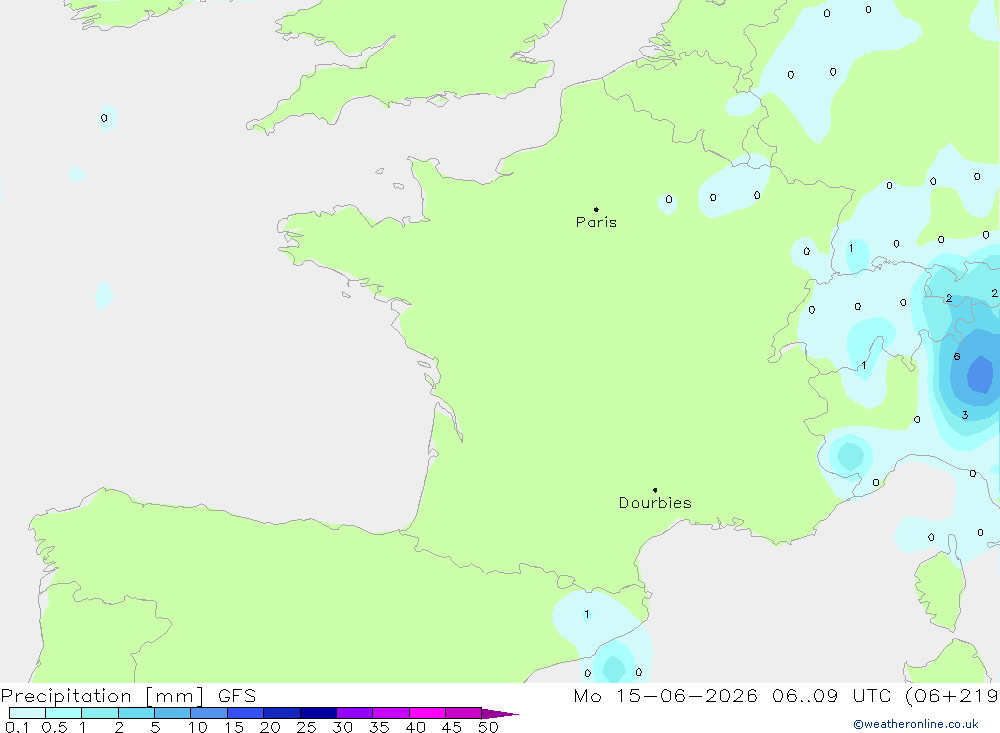Click the Paris city marker dot
The image size is (1000, 733).
(596, 209)
